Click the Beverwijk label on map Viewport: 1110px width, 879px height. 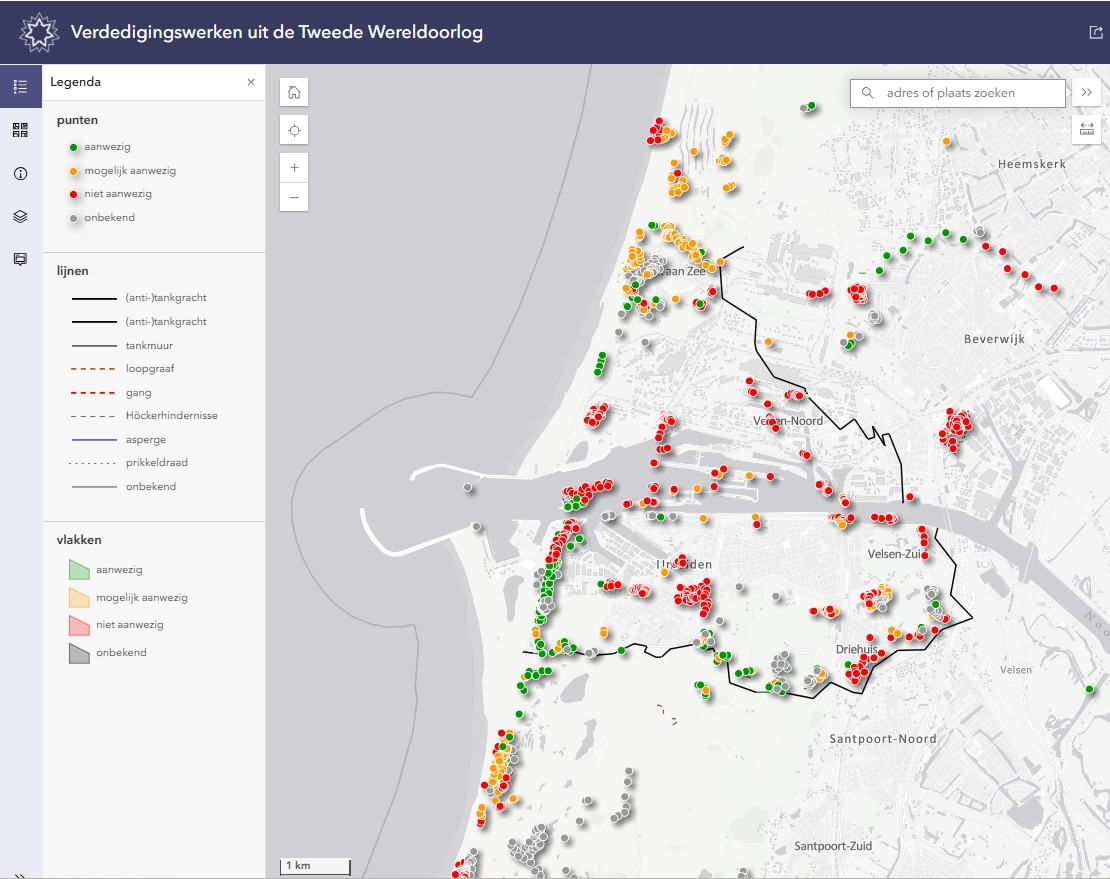[994, 339]
